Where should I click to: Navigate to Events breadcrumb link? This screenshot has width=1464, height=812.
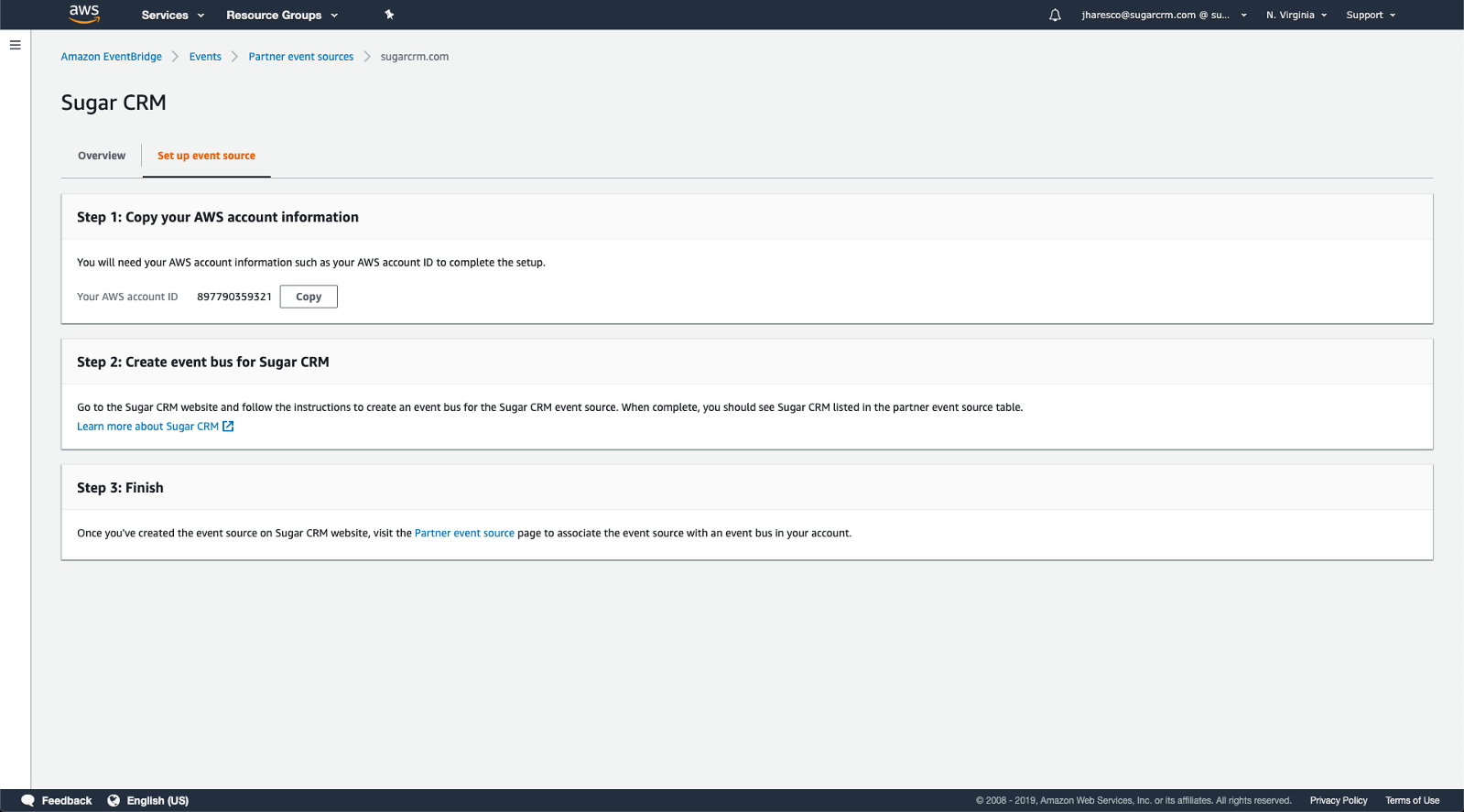click(x=205, y=57)
